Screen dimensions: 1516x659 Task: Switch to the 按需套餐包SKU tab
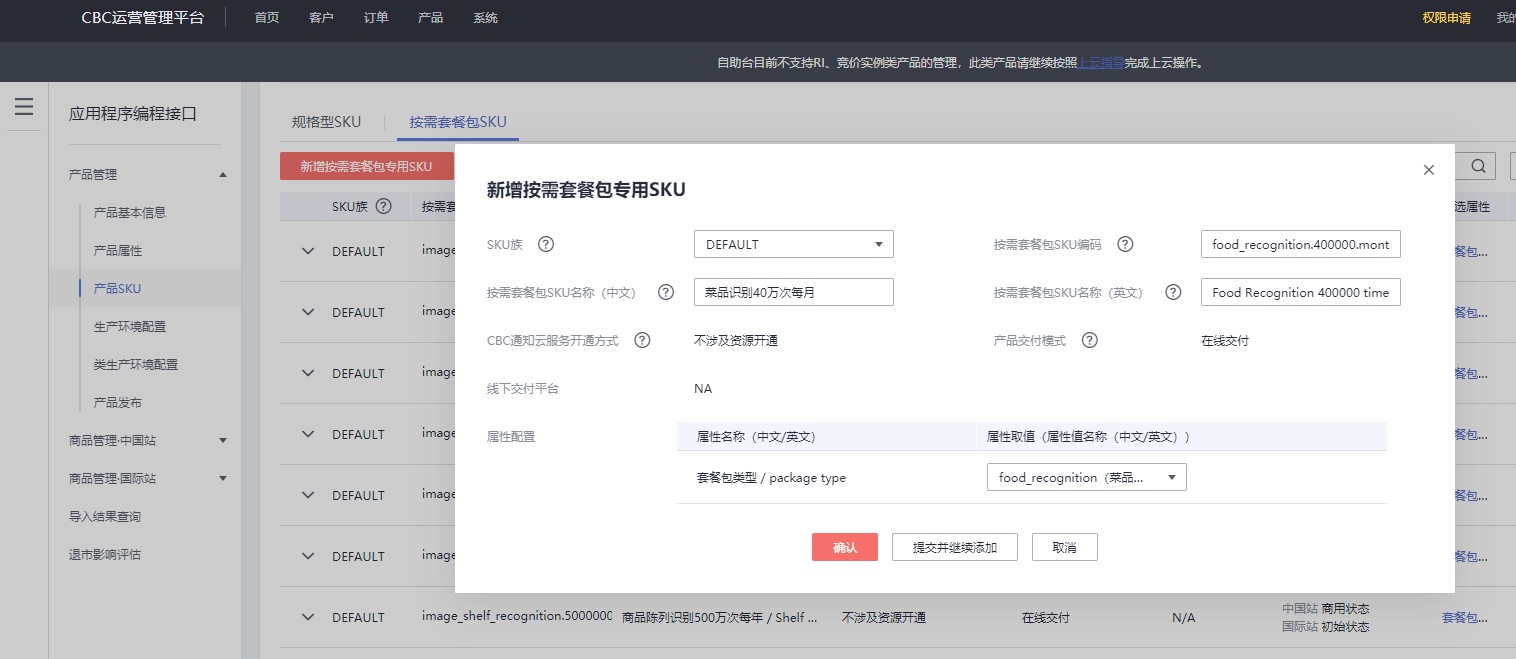(x=458, y=122)
